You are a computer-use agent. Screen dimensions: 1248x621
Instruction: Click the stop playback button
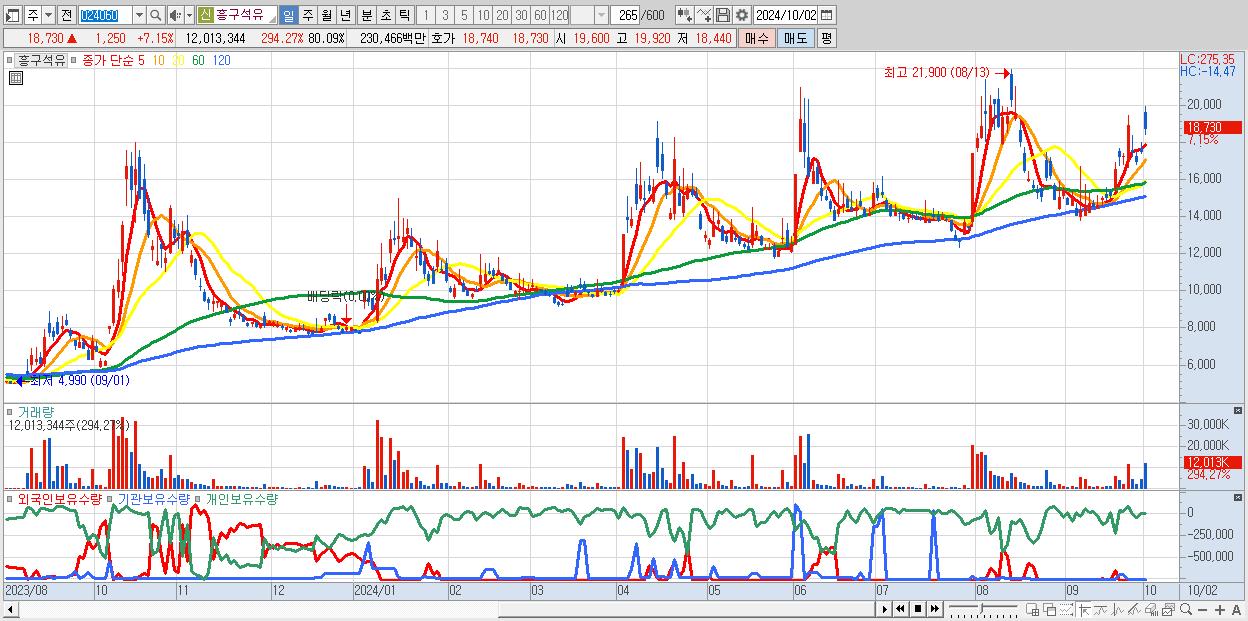pos(918,609)
